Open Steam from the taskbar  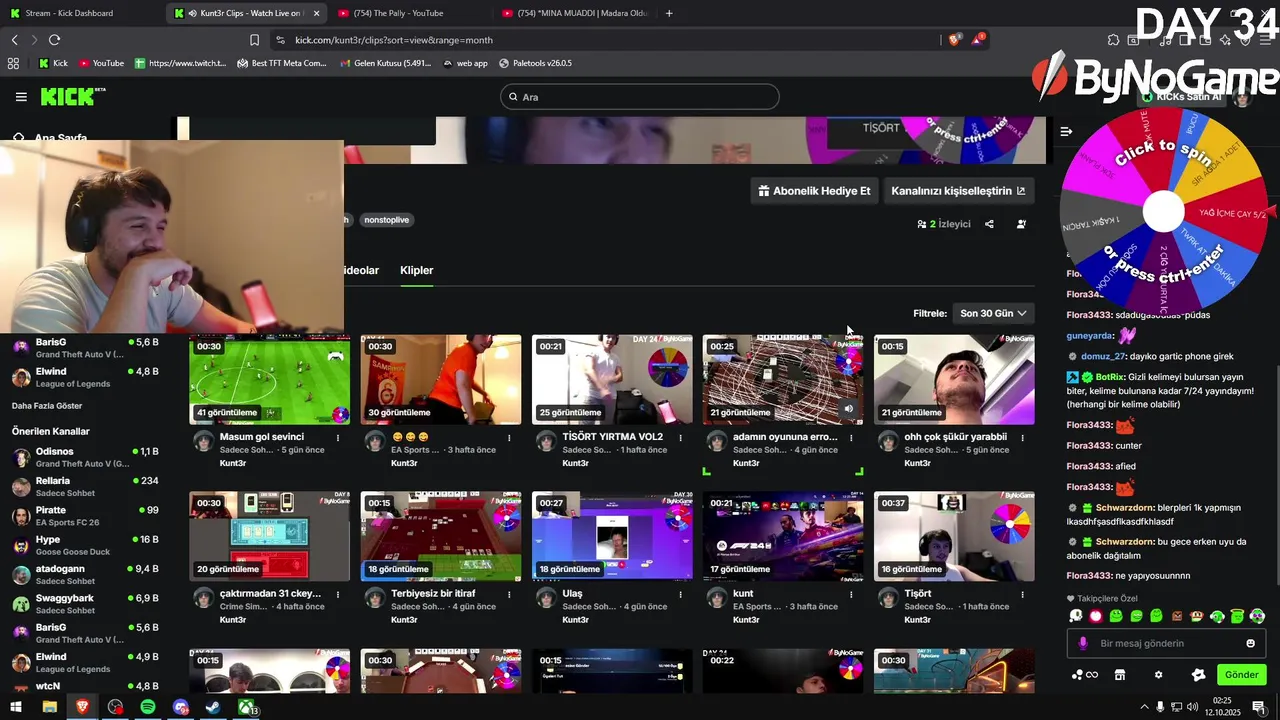click(x=213, y=707)
